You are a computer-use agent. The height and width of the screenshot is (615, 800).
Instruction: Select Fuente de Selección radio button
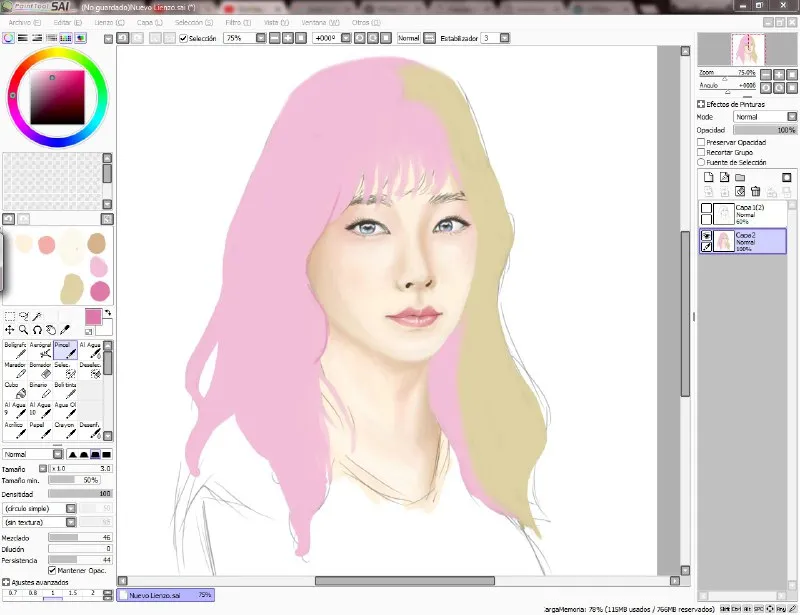coord(701,162)
